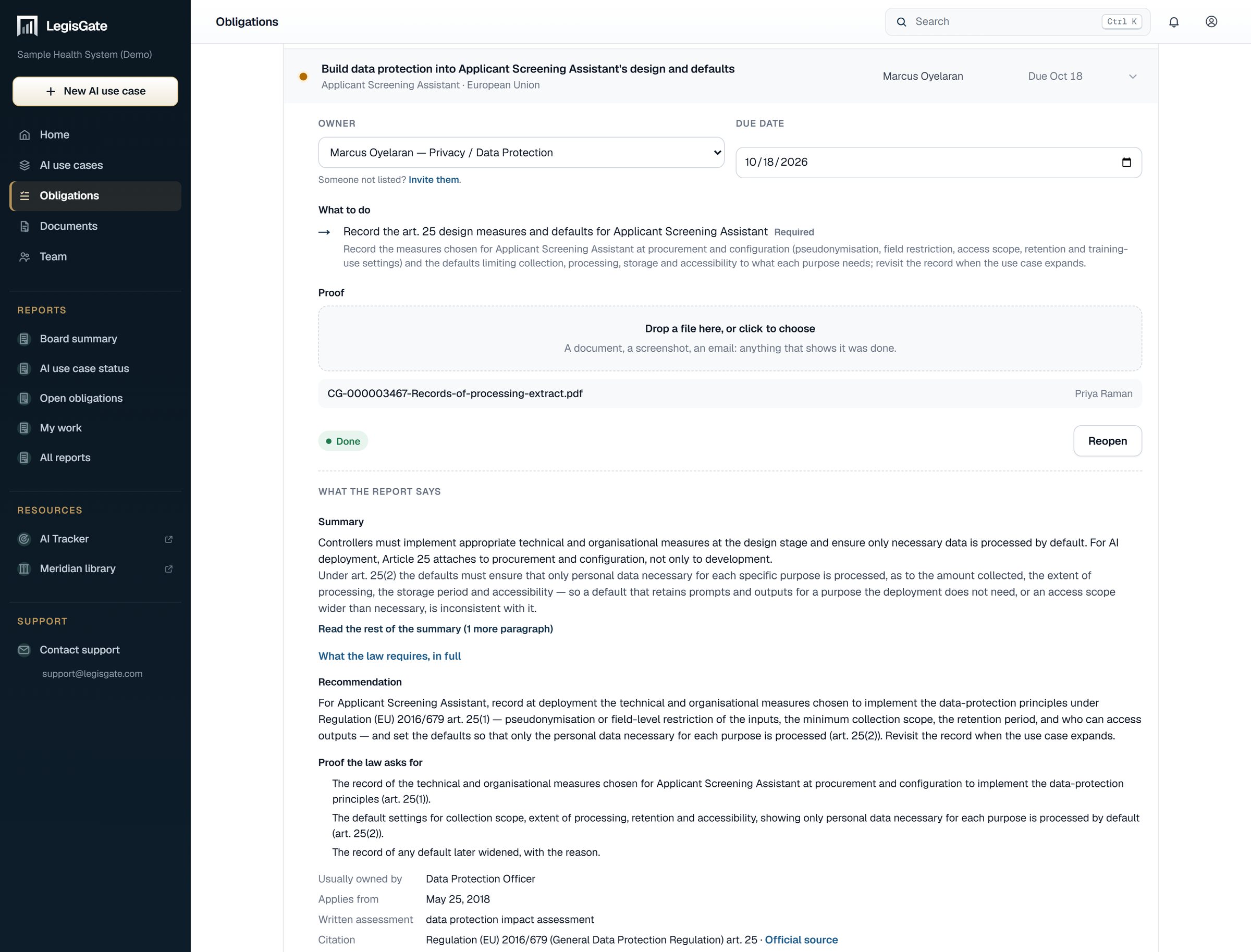Click the Contact support envelope icon
1251x952 pixels.
[24, 650]
